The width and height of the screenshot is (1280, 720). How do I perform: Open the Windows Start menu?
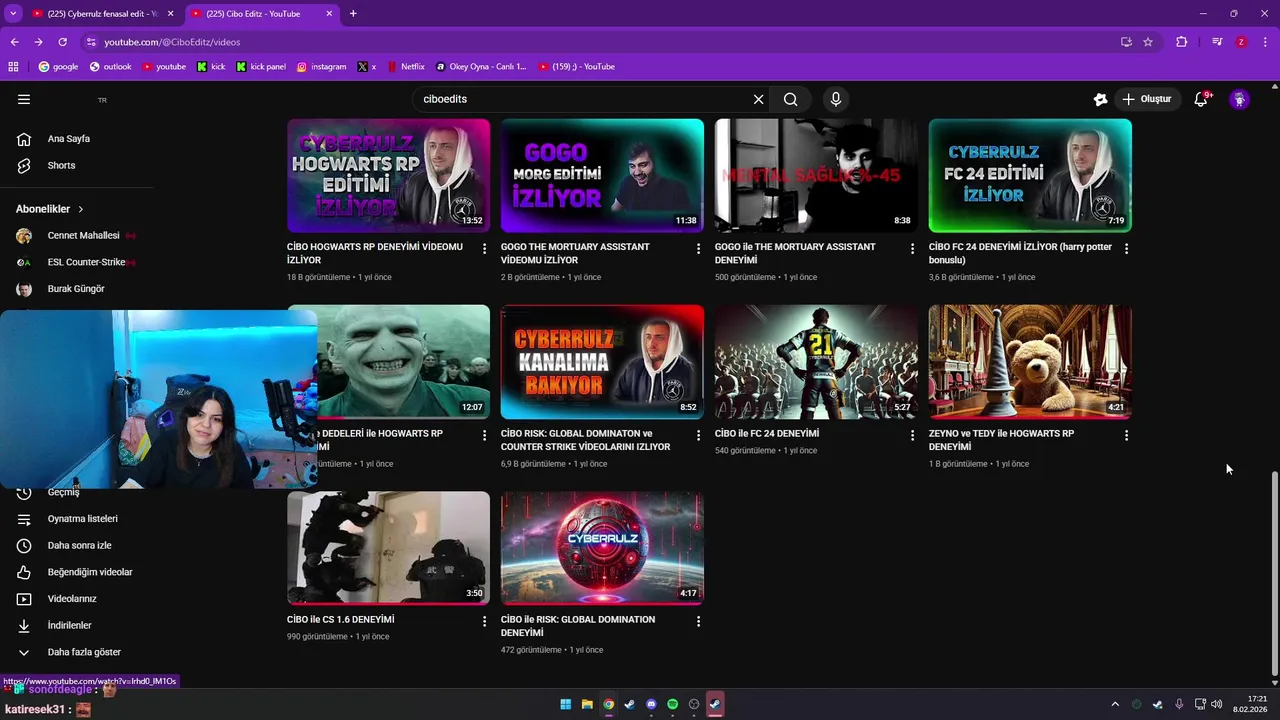tap(566, 704)
